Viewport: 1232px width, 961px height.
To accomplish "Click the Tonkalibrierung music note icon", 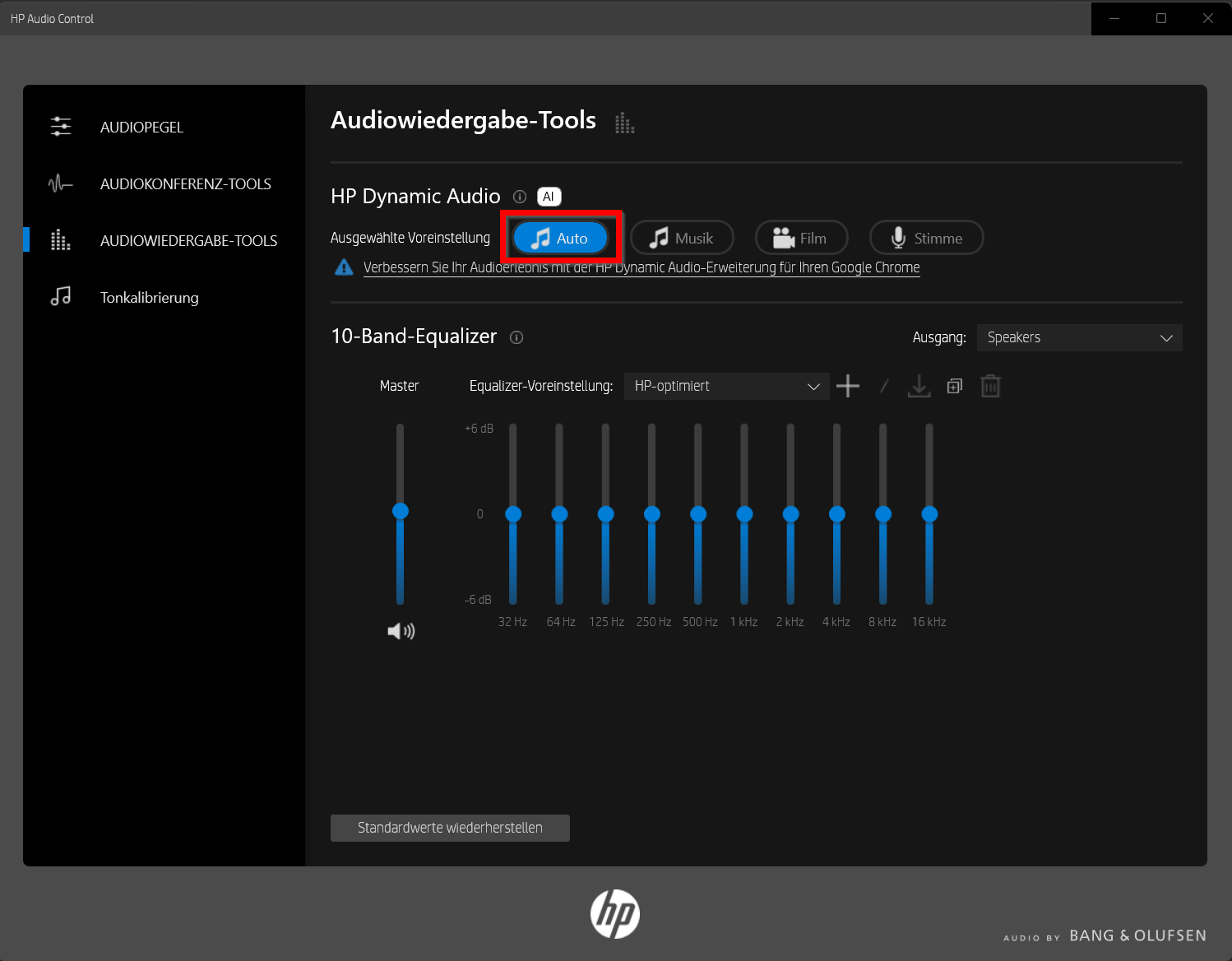I will click(x=61, y=296).
